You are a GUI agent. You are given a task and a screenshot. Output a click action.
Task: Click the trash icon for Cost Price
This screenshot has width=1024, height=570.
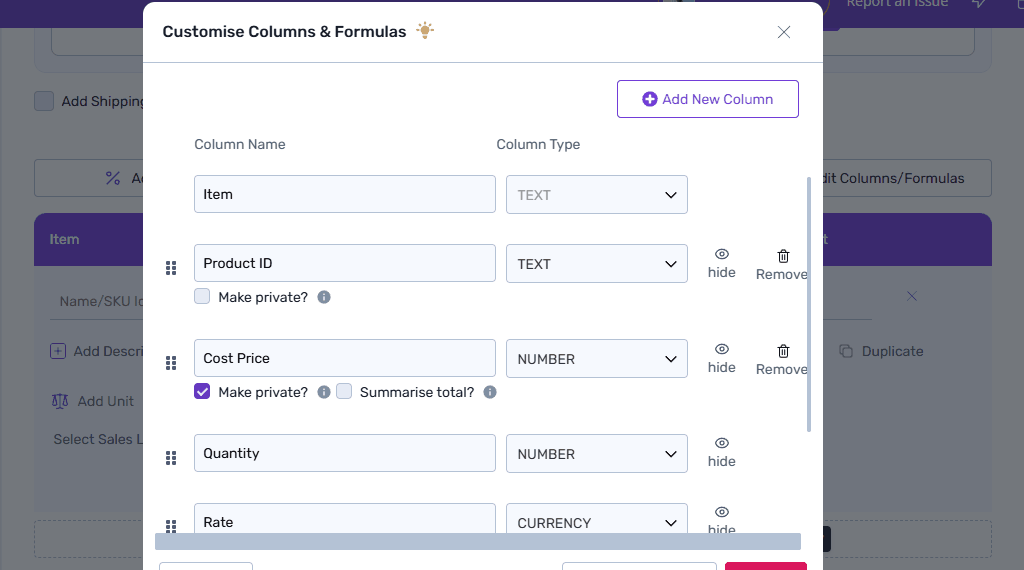(x=783, y=351)
